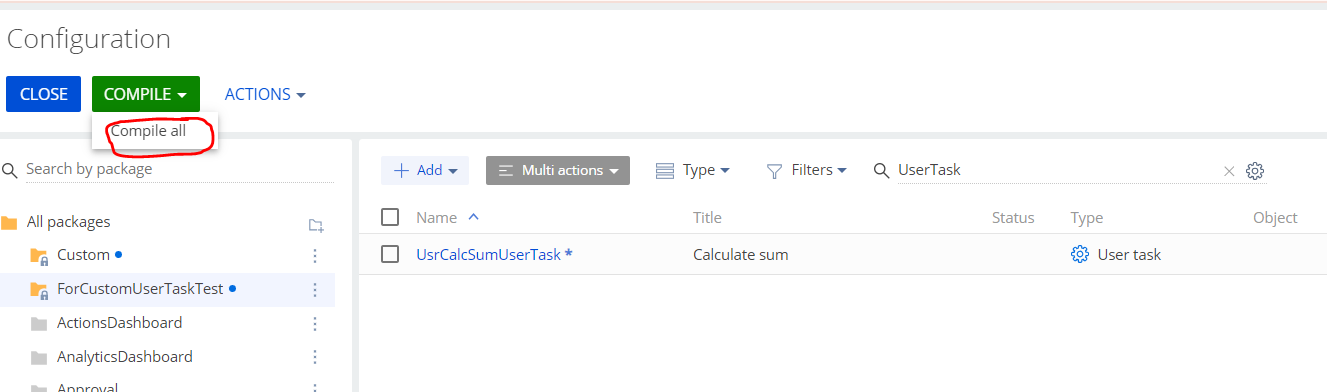Open the UsrCalcSumUserTask link
Screen dimensions: 1327x392
coord(494,255)
